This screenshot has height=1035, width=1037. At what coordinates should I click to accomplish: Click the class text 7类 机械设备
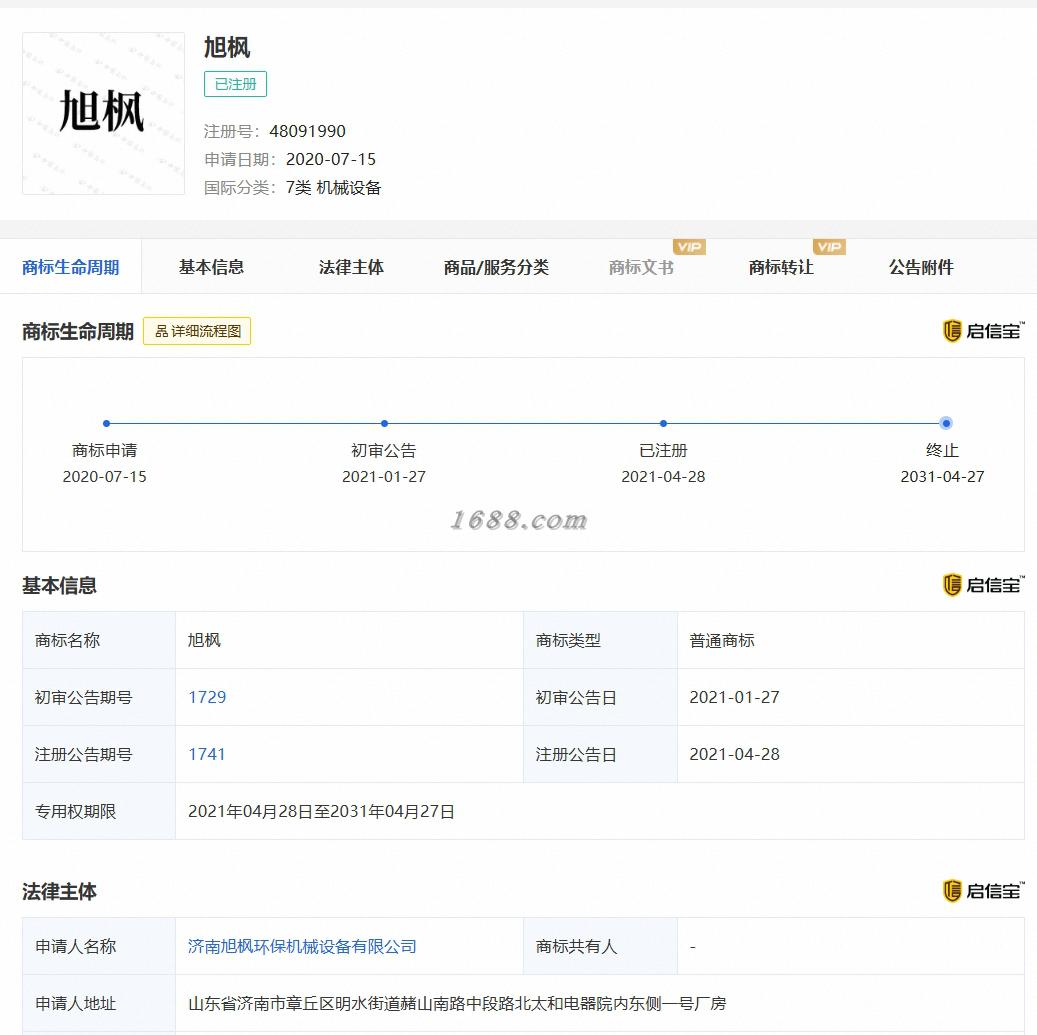(x=333, y=188)
